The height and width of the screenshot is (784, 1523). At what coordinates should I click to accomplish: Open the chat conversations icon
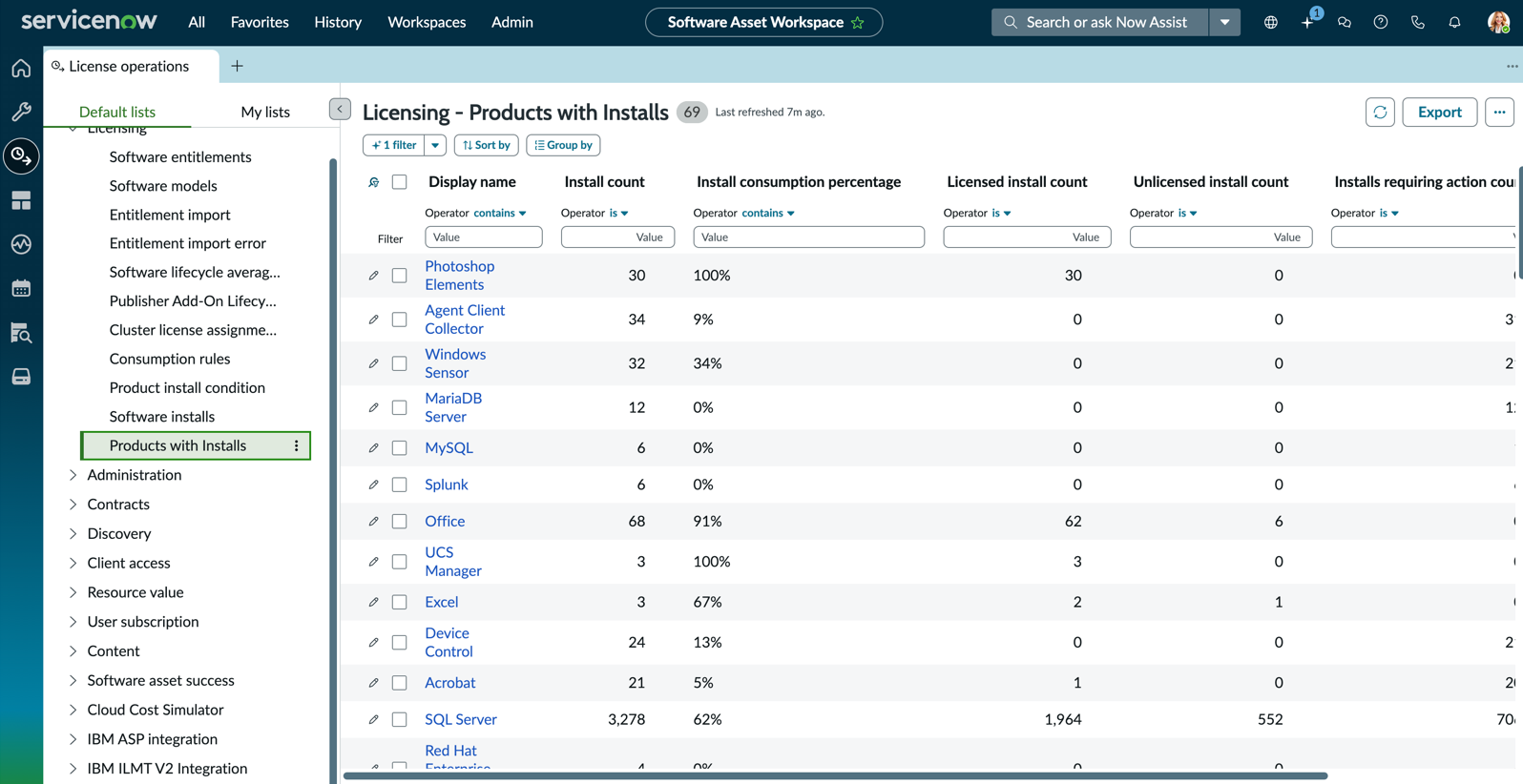[1345, 22]
